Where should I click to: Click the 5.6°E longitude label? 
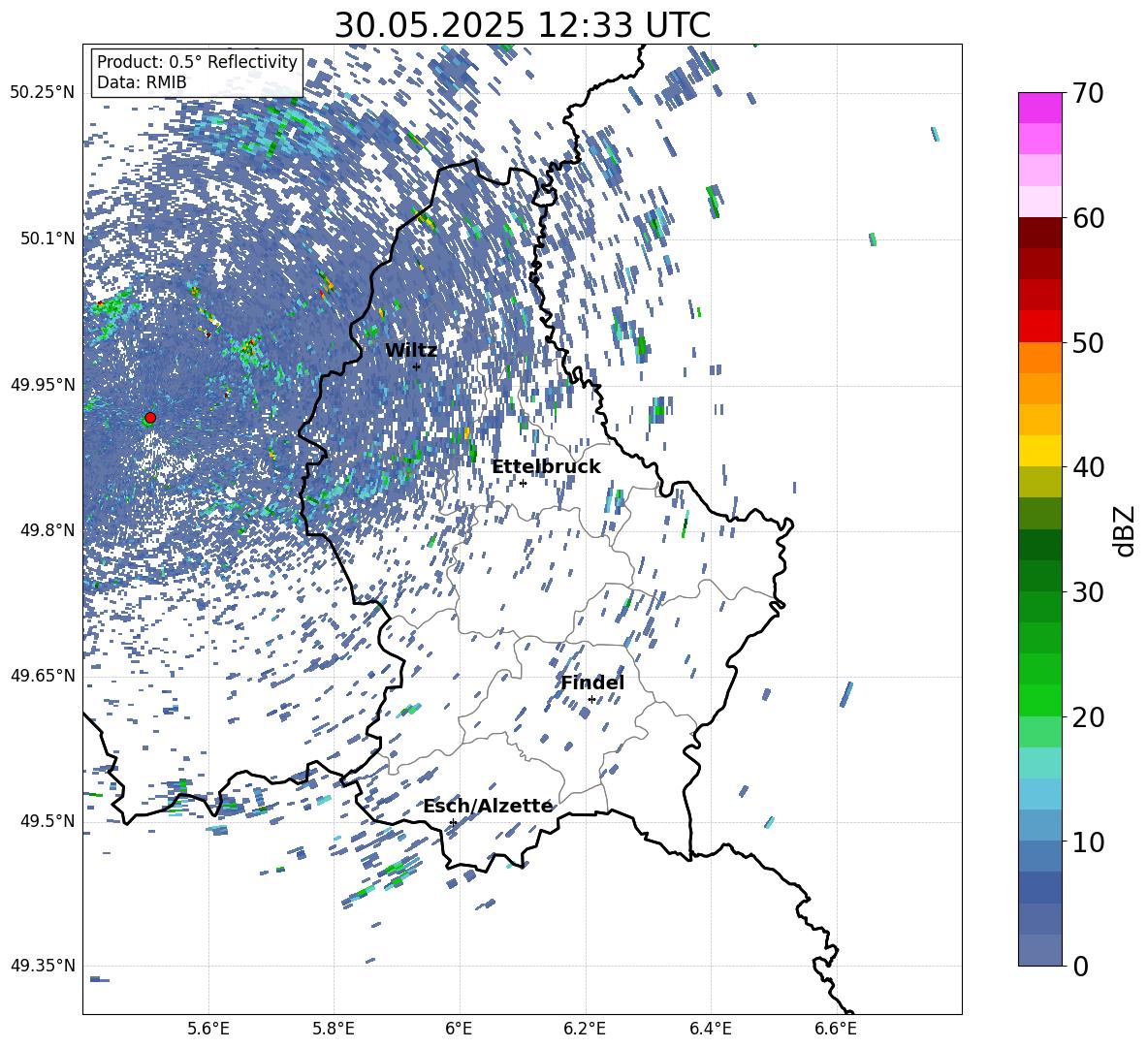tap(208, 1029)
